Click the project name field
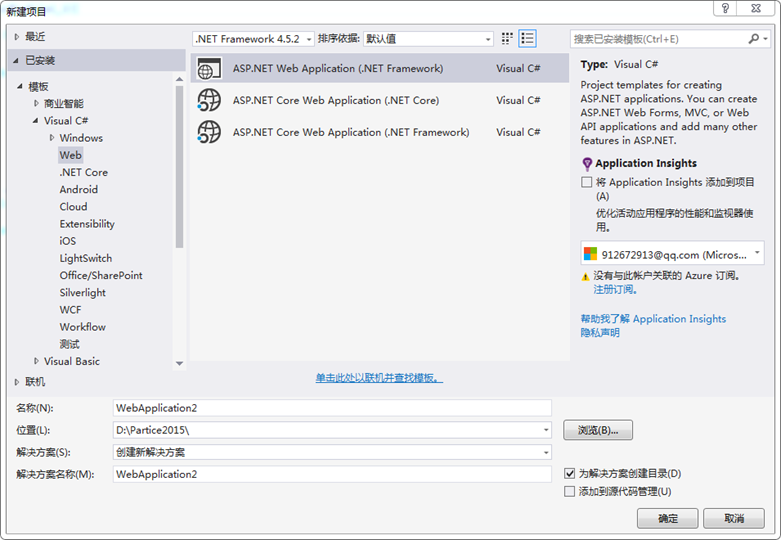The height and width of the screenshot is (540, 781). [x=332, y=408]
